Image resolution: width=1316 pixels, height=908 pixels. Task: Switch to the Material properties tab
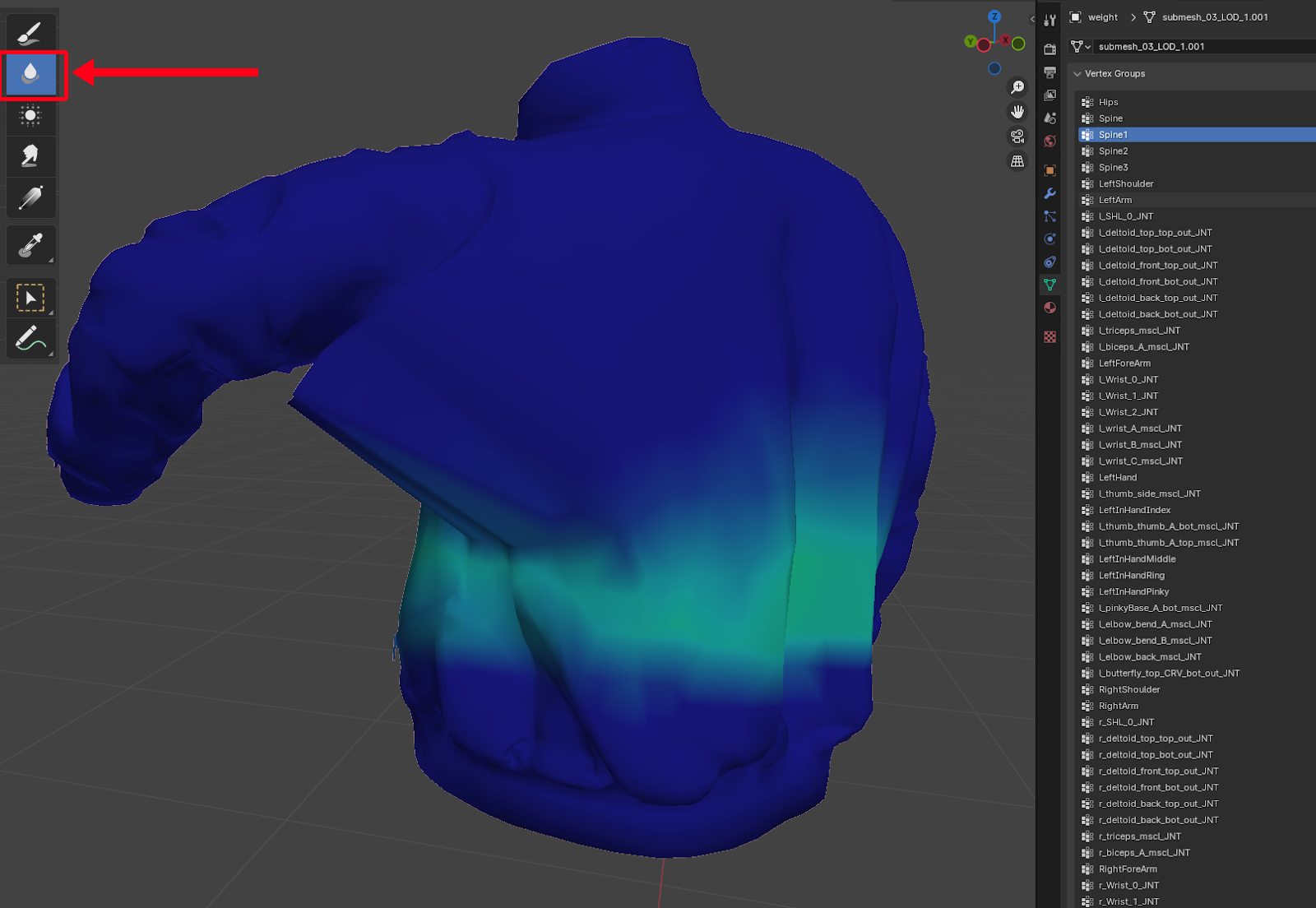tap(1050, 308)
